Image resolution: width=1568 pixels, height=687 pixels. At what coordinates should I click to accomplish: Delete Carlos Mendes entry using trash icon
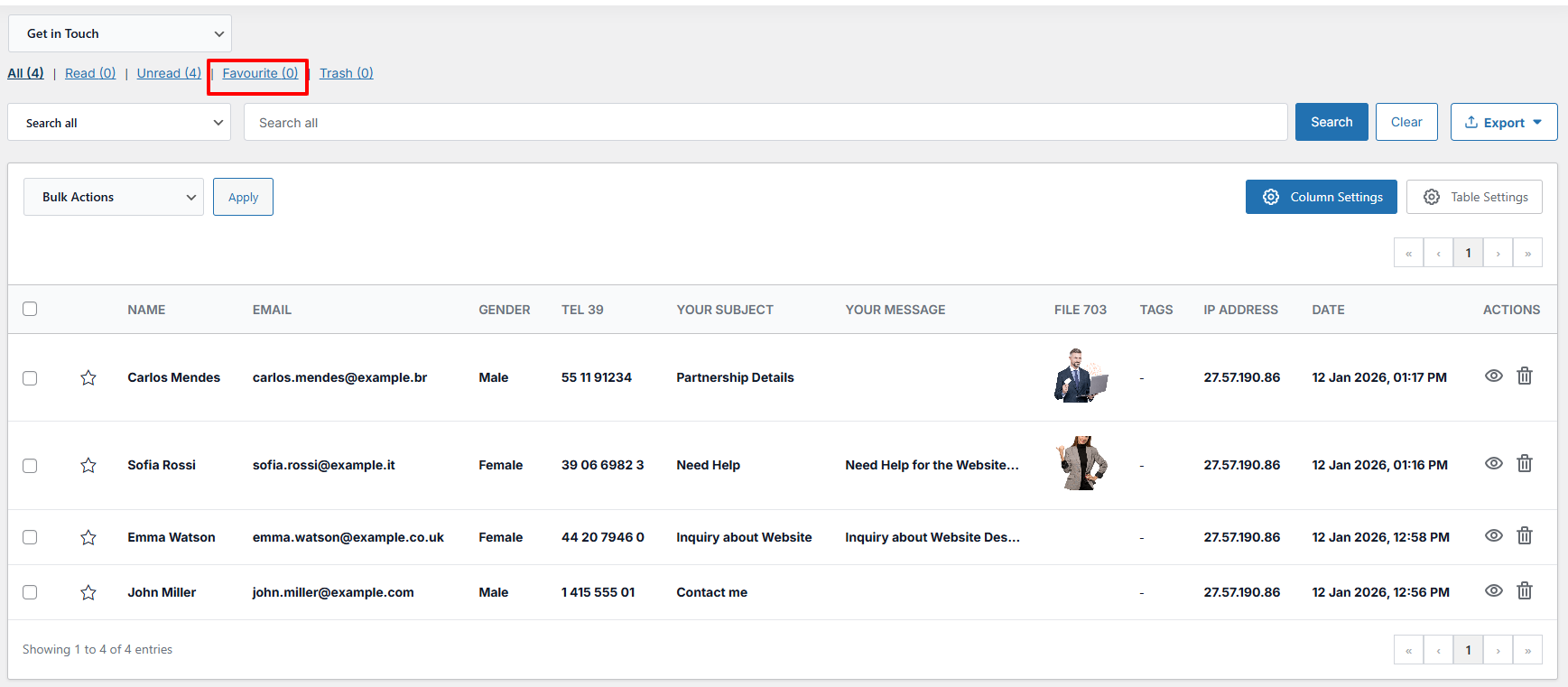point(1524,376)
